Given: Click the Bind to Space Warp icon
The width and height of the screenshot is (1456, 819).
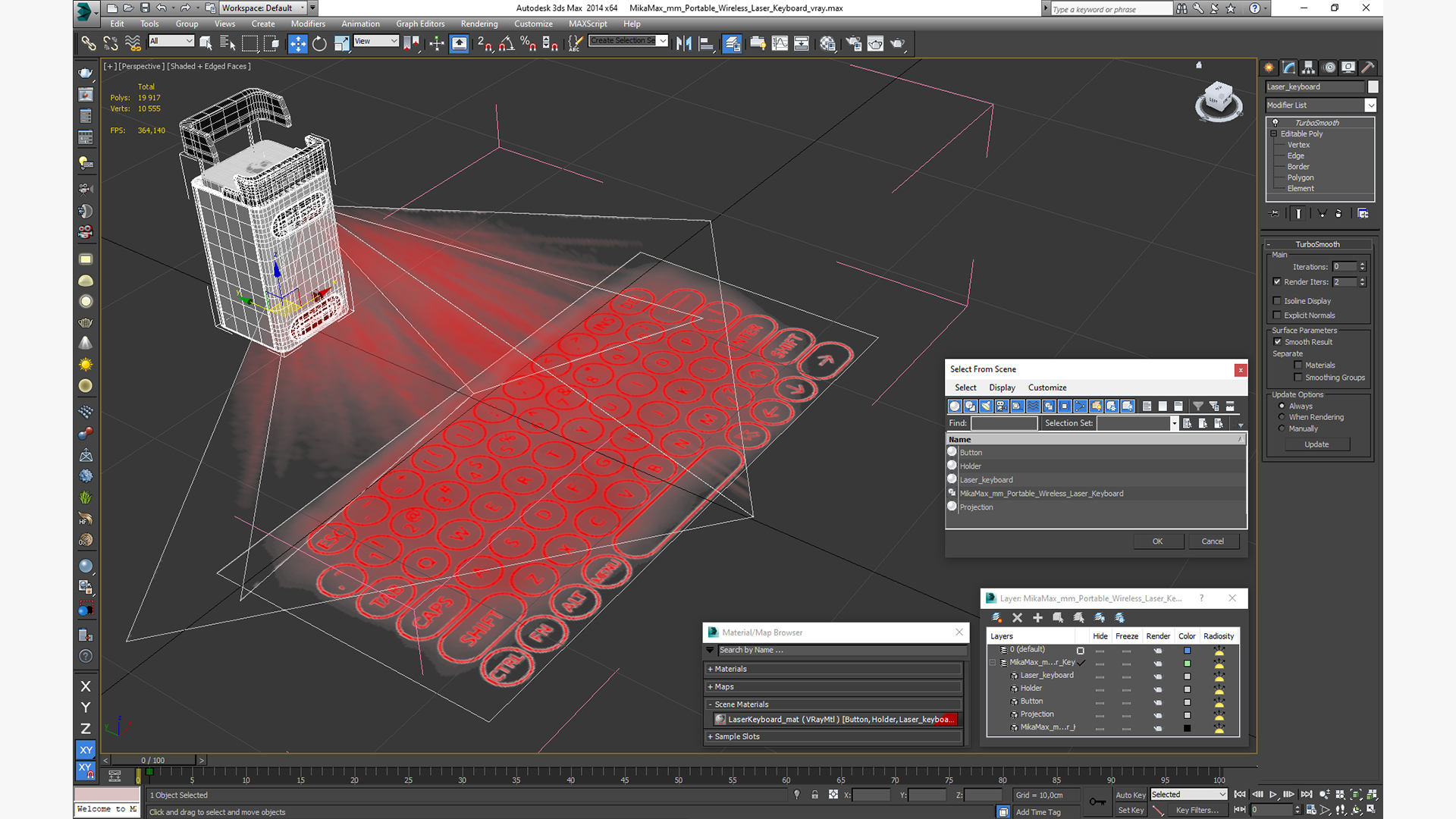Looking at the screenshot, I should pos(133,43).
